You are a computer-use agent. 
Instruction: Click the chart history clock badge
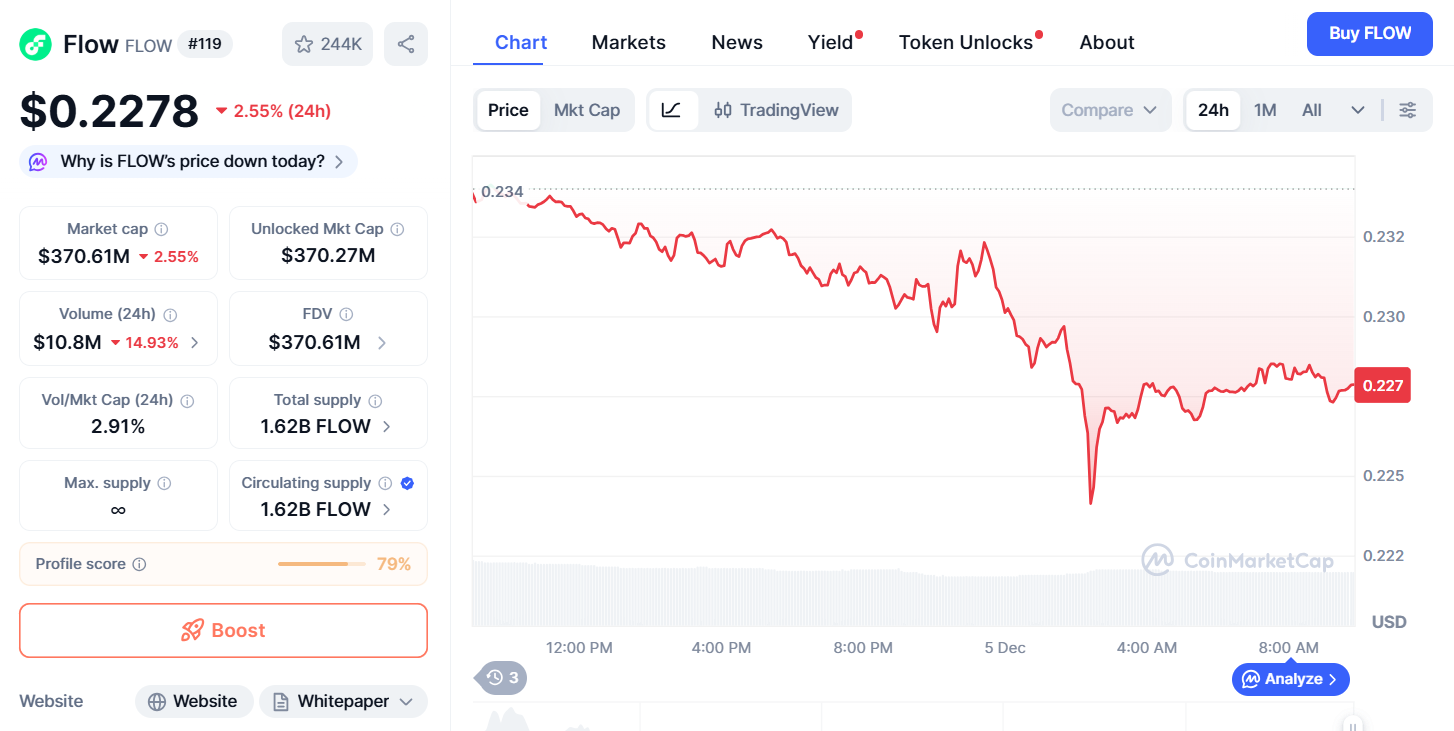502,678
